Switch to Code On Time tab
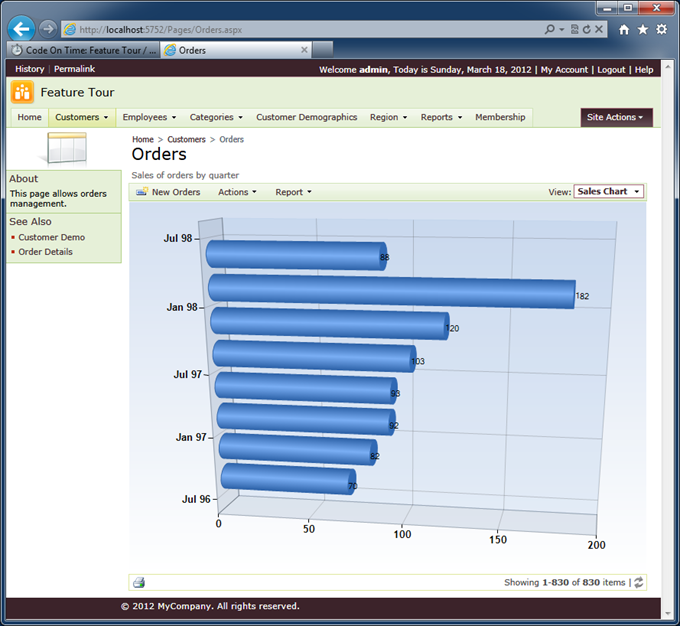The height and width of the screenshot is (626, 680). pos(82,50)
